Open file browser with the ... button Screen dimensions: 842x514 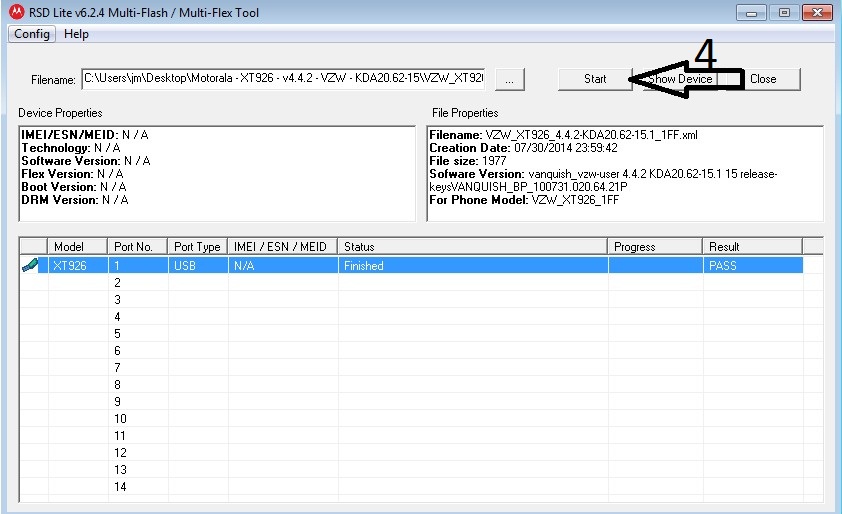pos(509,79)
